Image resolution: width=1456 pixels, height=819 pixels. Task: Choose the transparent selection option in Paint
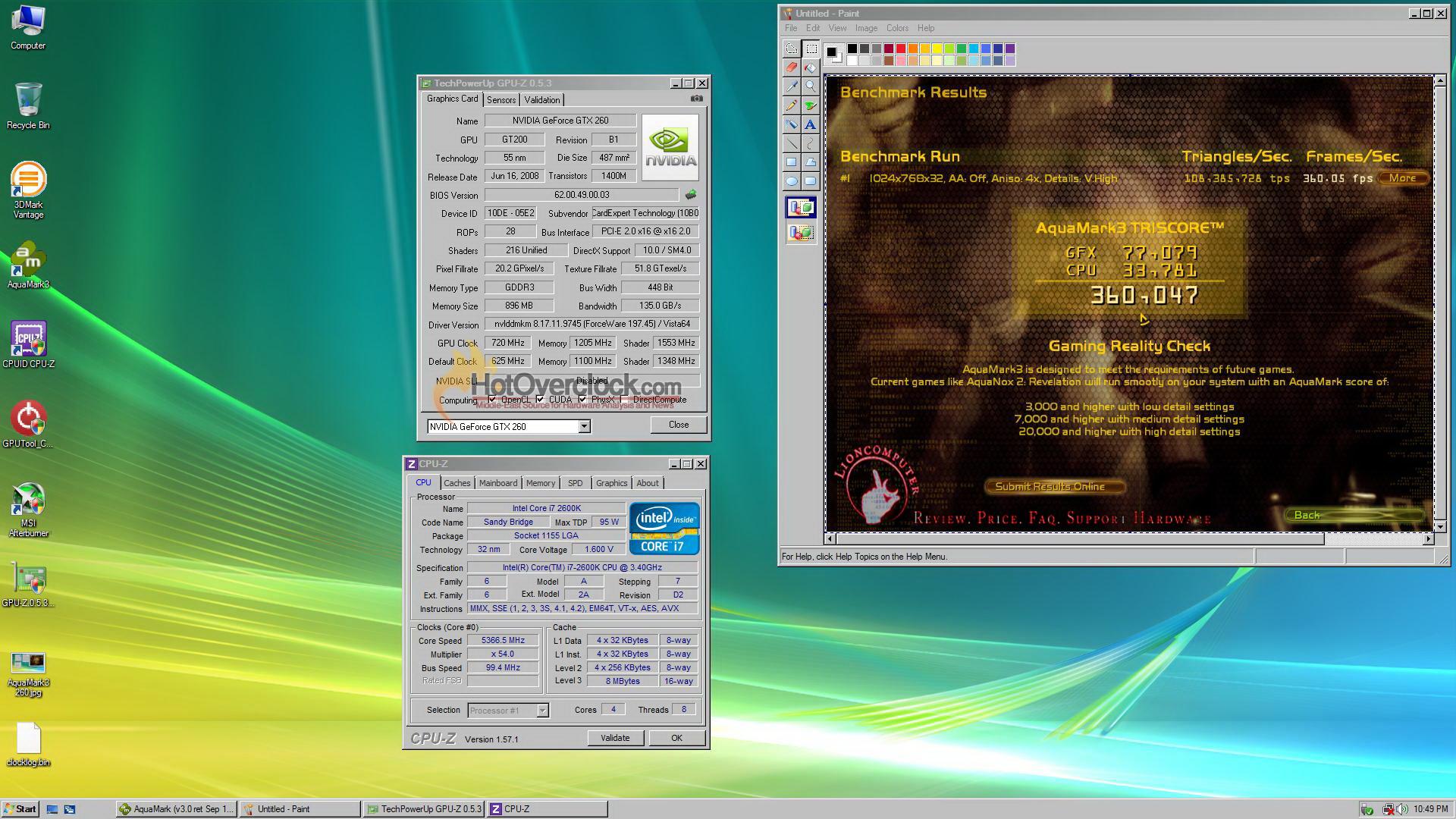(801, 232)
